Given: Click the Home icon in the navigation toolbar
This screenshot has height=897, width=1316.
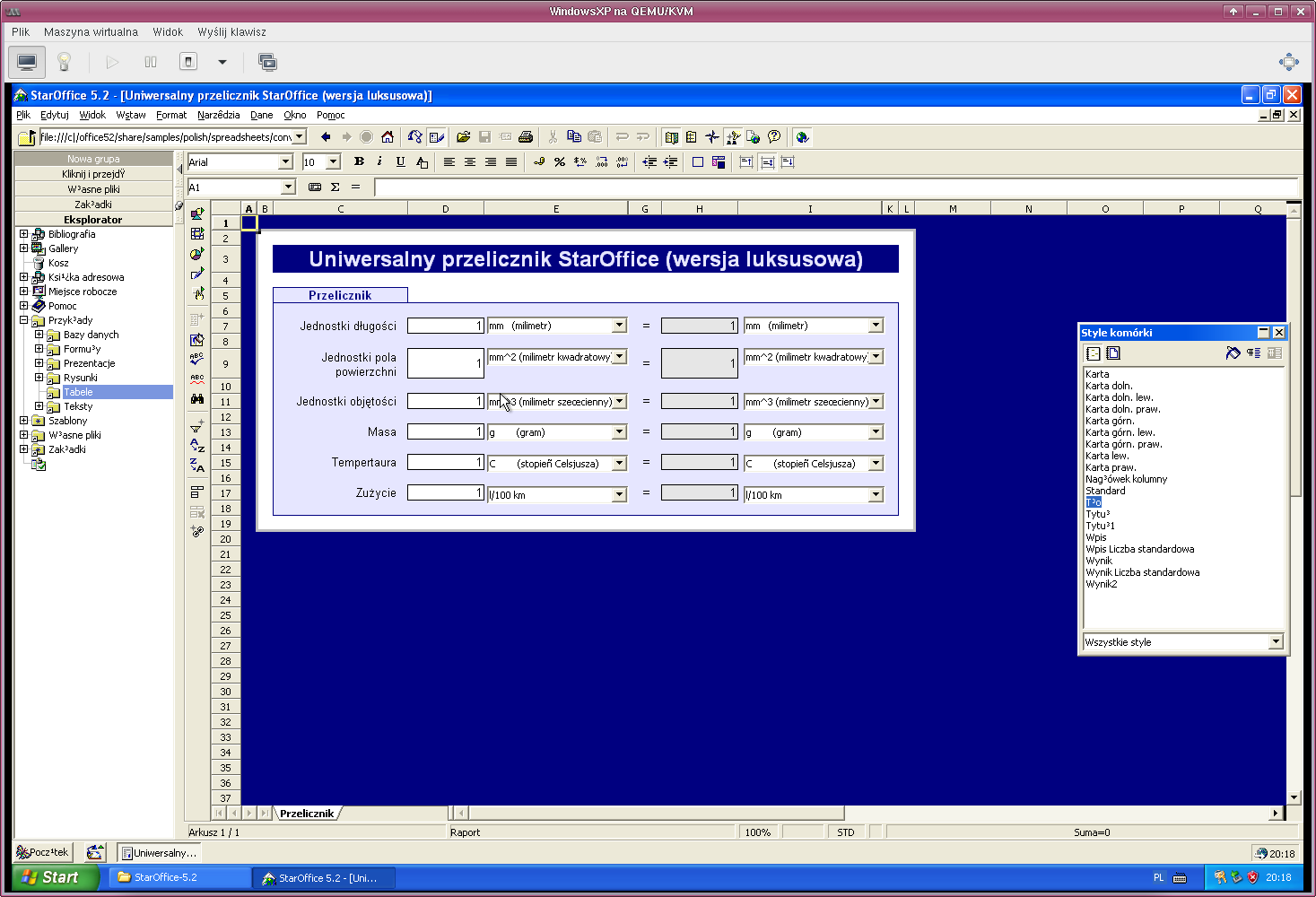Looking at the screenshot, I should pyautogui.click(x=388, y=137).
